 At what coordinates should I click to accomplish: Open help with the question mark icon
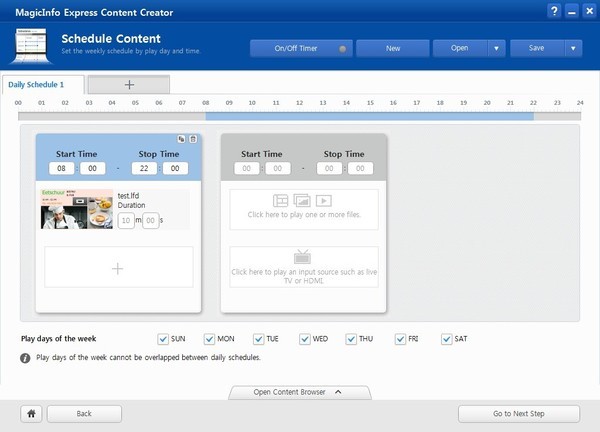tap(554, 11)
